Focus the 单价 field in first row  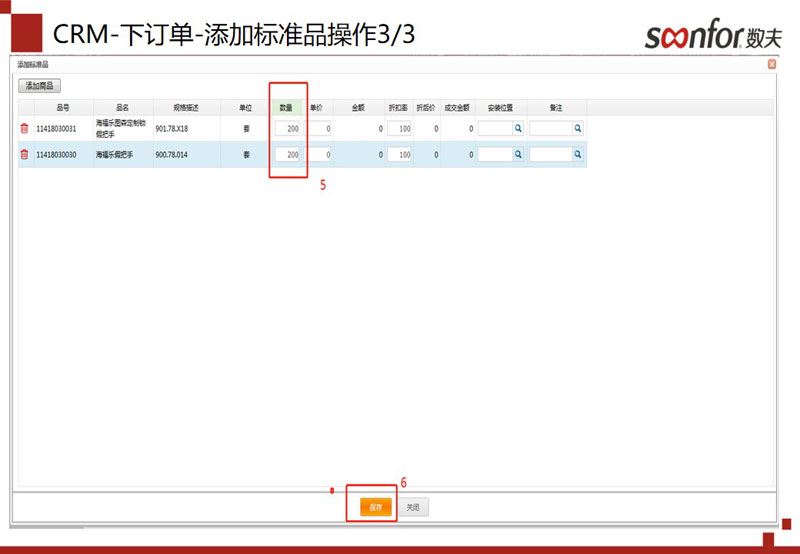click(x=320, y=128)
